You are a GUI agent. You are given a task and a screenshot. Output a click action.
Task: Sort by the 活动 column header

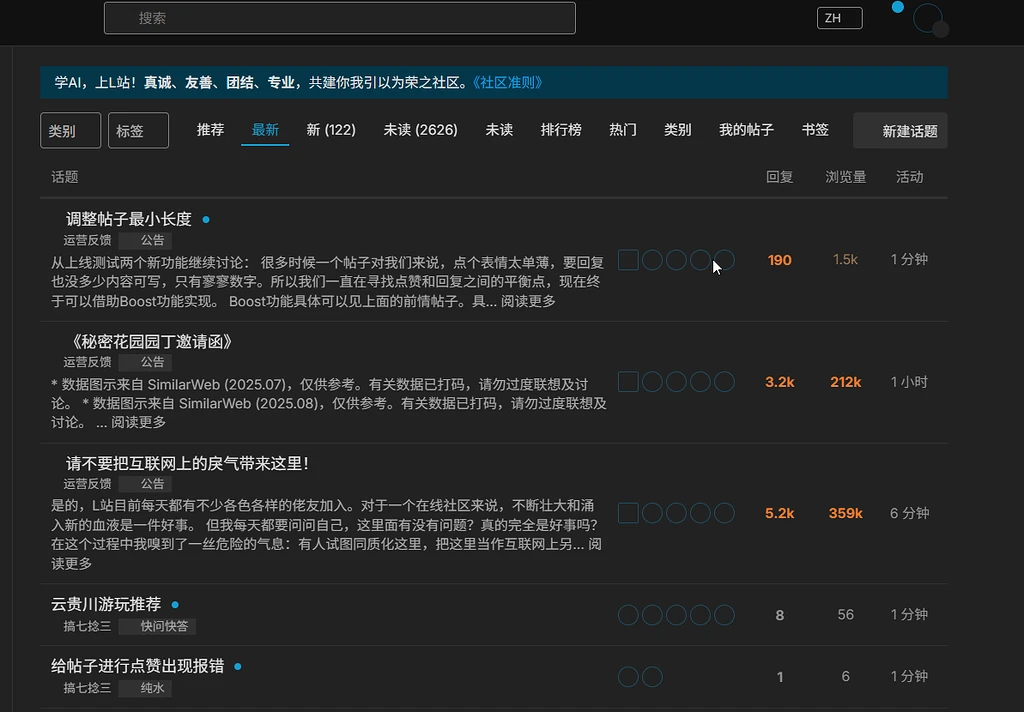tap(910, 177)
